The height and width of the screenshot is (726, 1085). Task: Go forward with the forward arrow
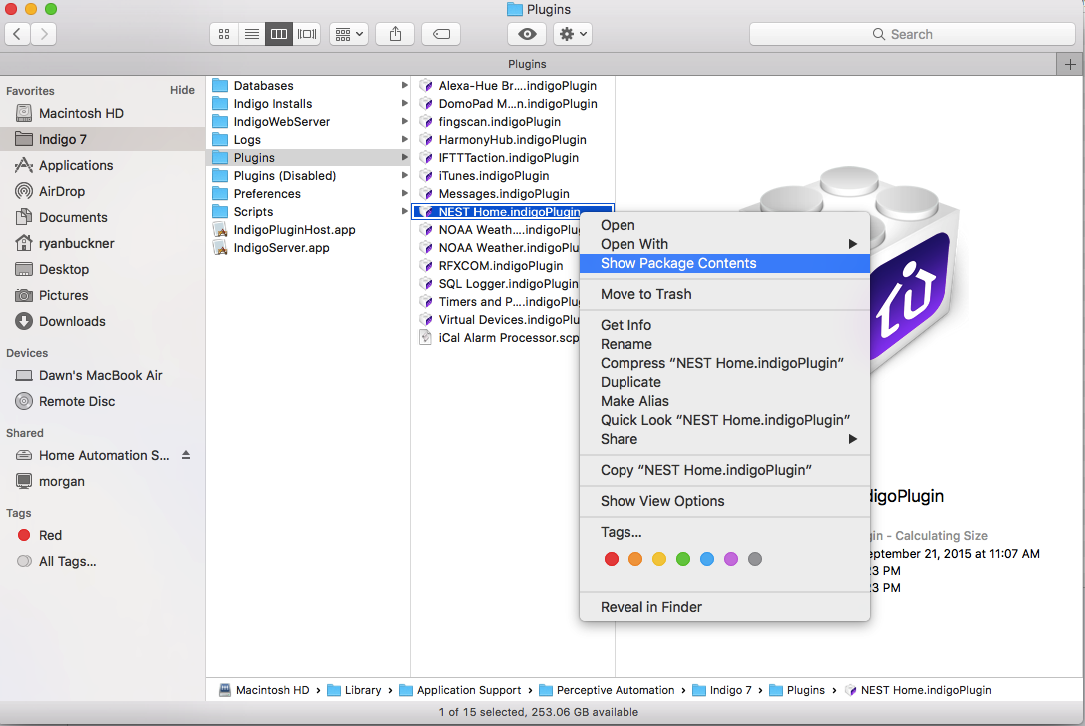(x=44, y=34)
